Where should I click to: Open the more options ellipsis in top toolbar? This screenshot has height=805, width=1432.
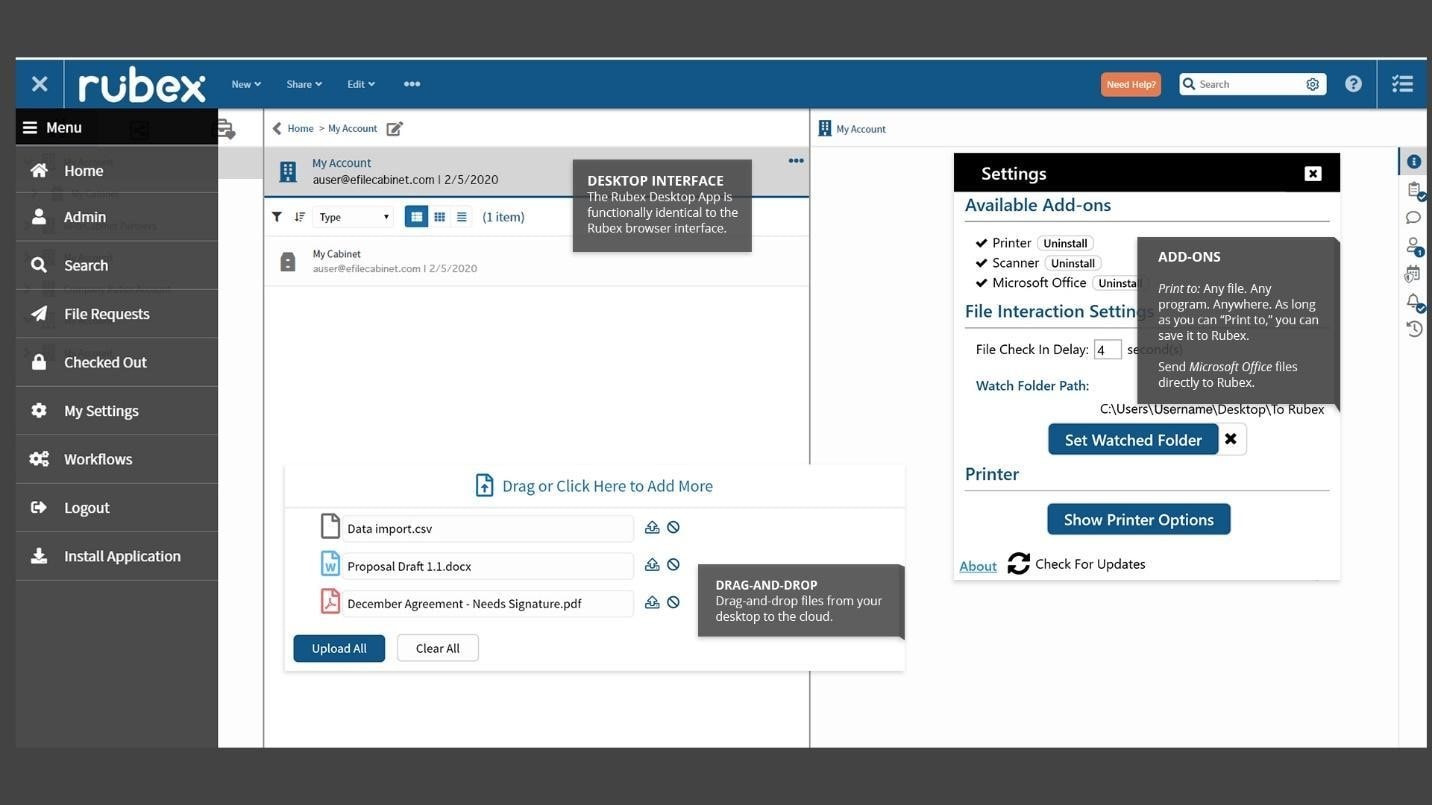(412, 84)
